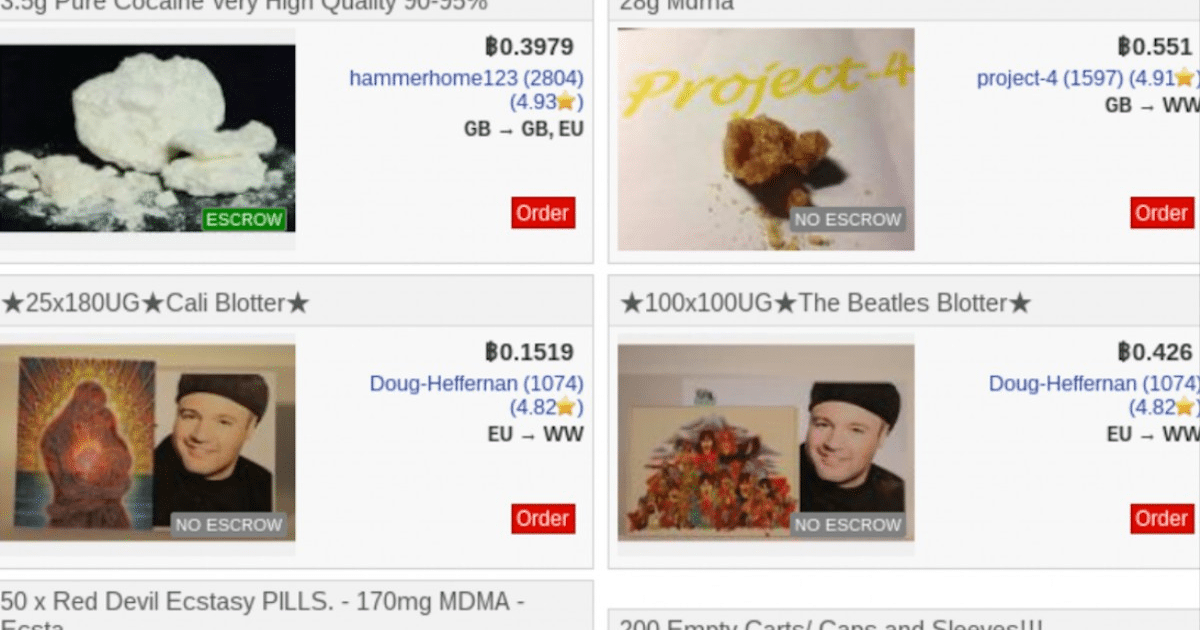Open the ★25x180UG★Cali Blotter★ listing title

point(155,303)
